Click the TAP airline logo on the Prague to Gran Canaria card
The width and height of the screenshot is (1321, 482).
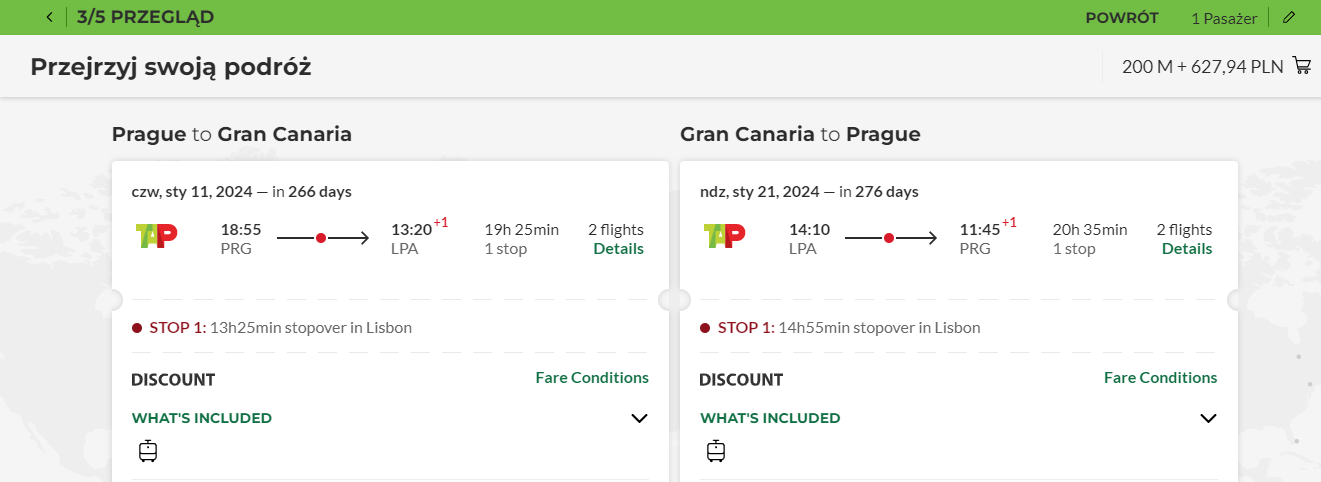[156, 236]
